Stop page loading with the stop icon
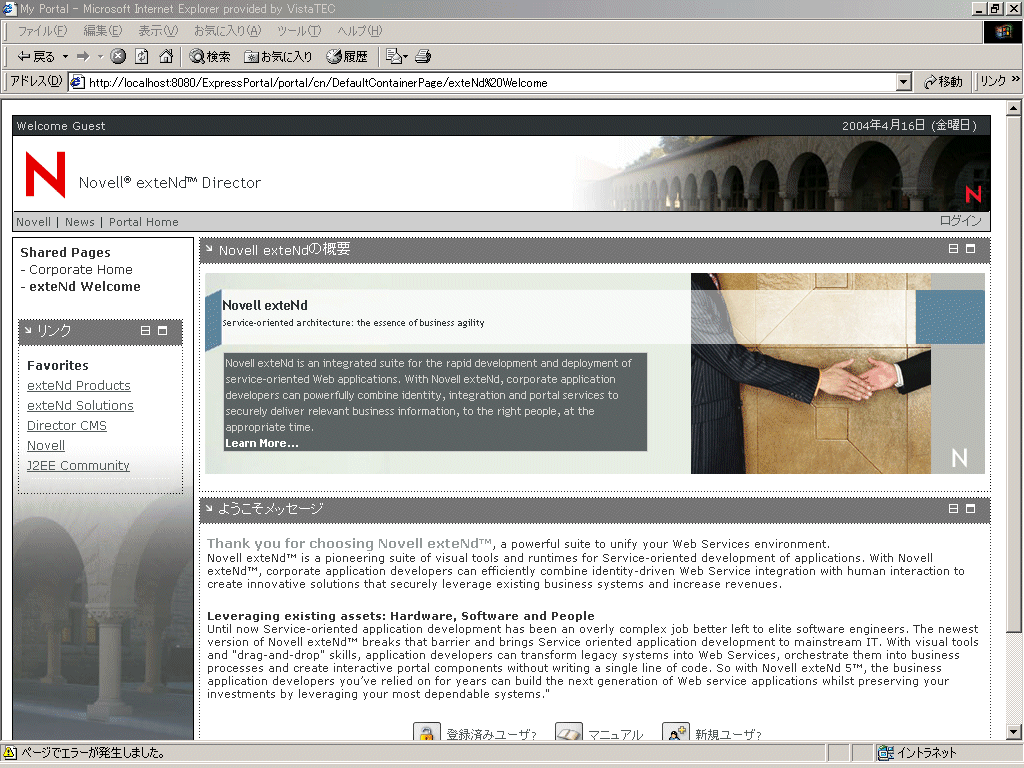1024x768 pixels. click(x=118, y=57)
